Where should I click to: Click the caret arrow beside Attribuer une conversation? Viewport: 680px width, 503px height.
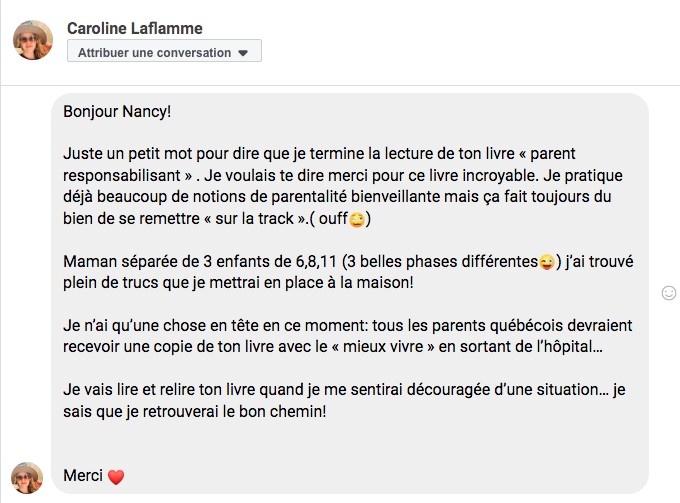(243, 53)
